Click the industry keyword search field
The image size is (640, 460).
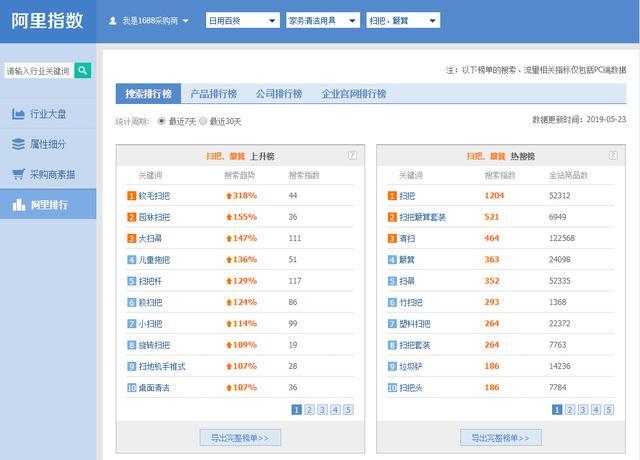point(39,71)
